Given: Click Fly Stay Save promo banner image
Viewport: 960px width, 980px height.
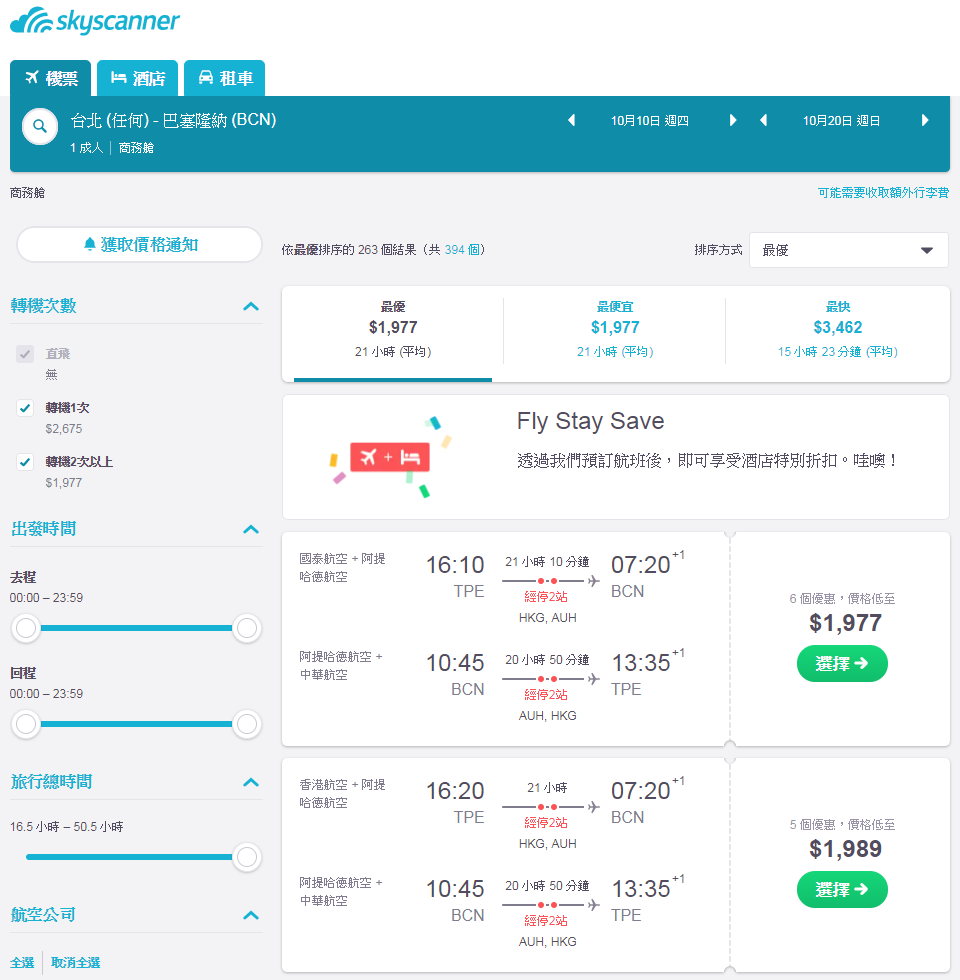Looking at the screenshot, I should click(x=391, y=458).
